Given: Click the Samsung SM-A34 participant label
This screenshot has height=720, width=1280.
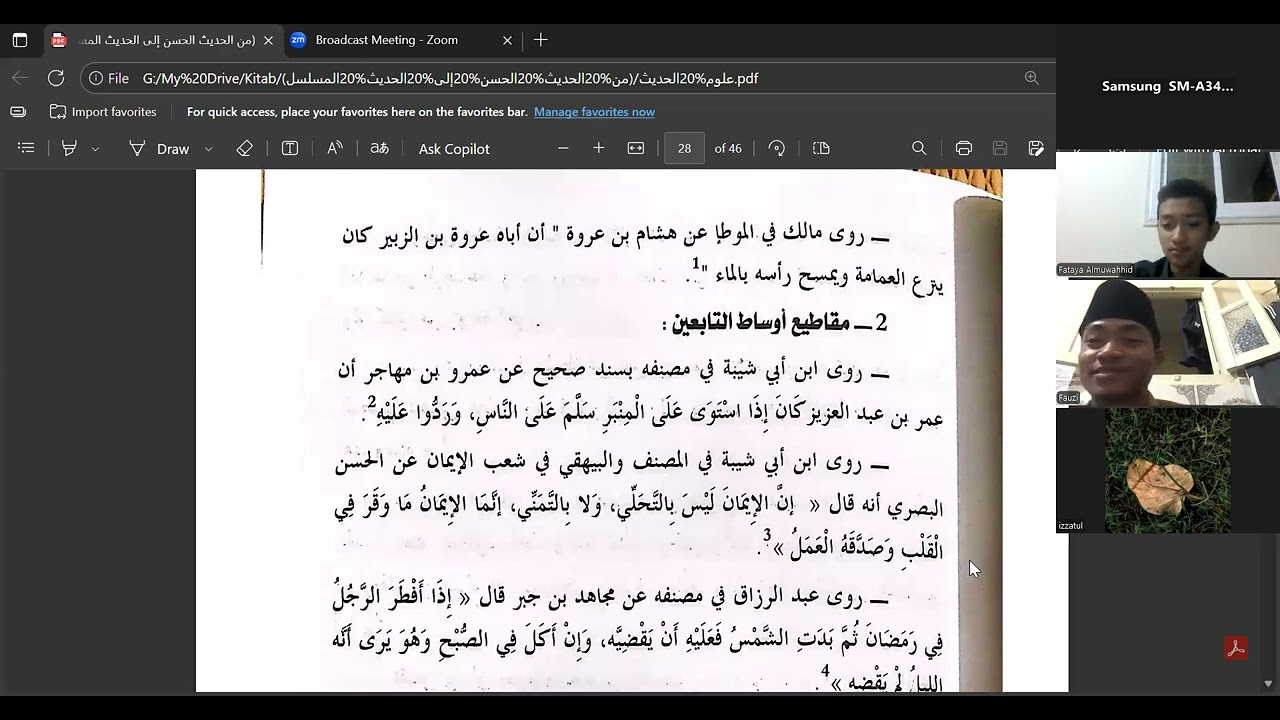Looking at the screenshot, I should [x=1167, y=86].
